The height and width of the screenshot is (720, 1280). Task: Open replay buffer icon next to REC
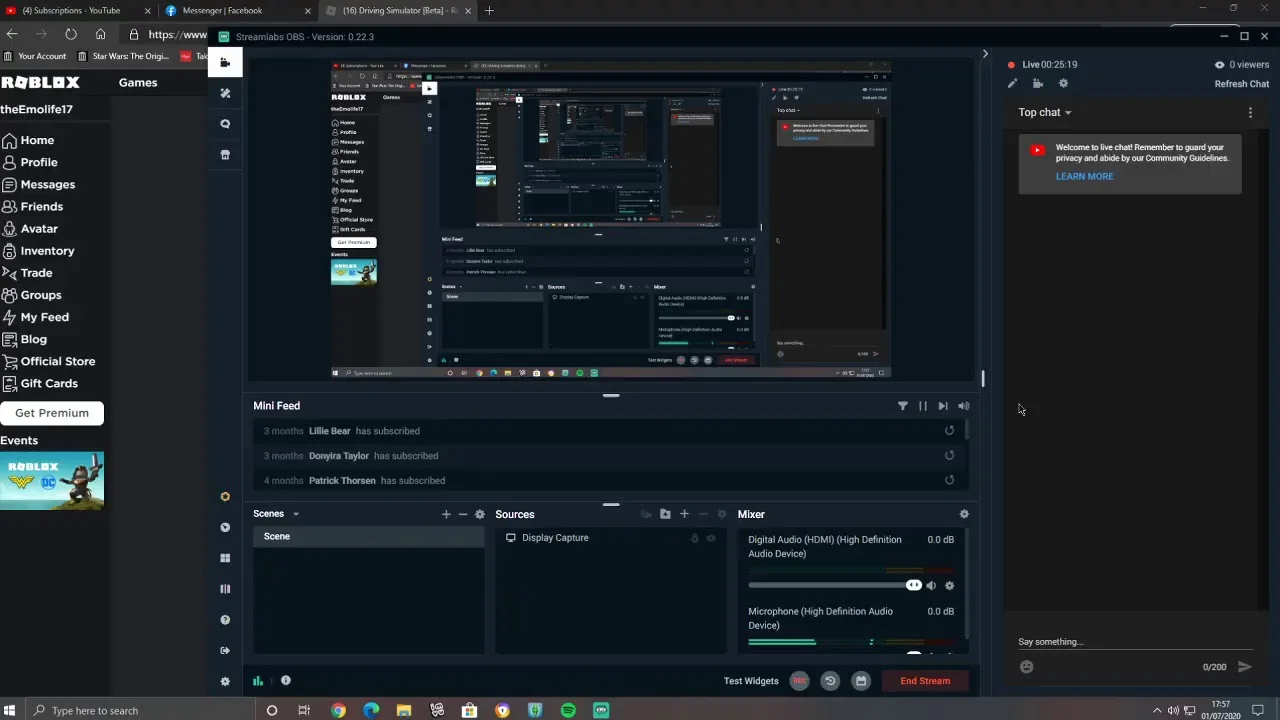830,681
